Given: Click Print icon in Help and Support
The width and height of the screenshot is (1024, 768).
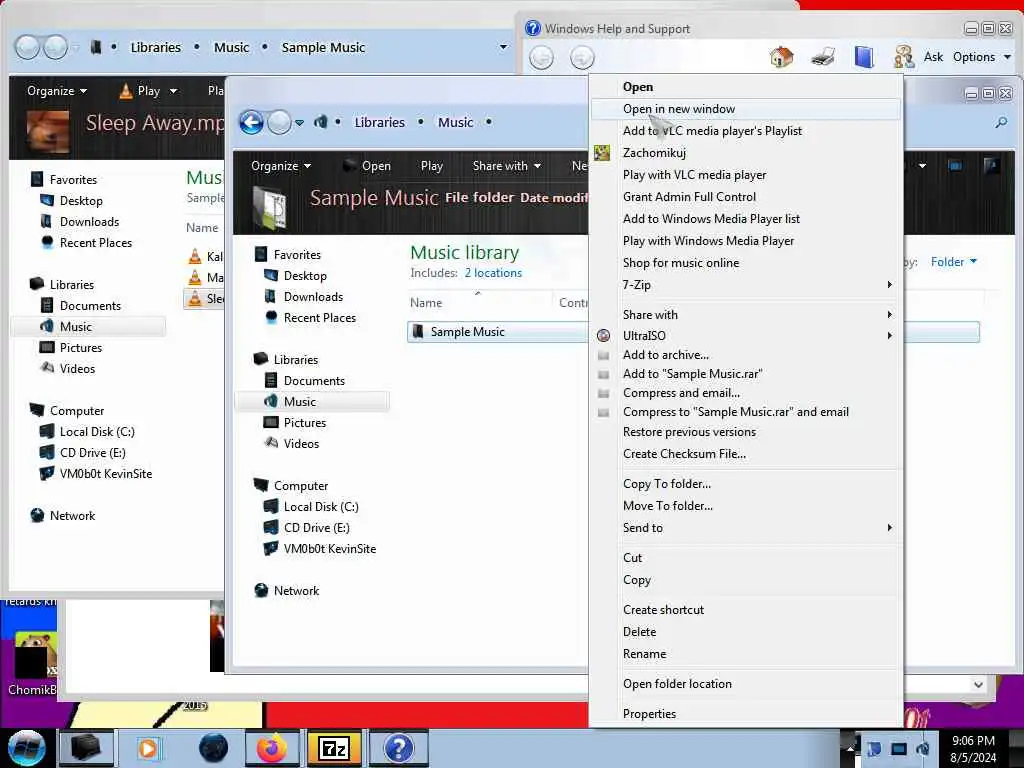Looking at the screenshot, I should tap(823, 57).
